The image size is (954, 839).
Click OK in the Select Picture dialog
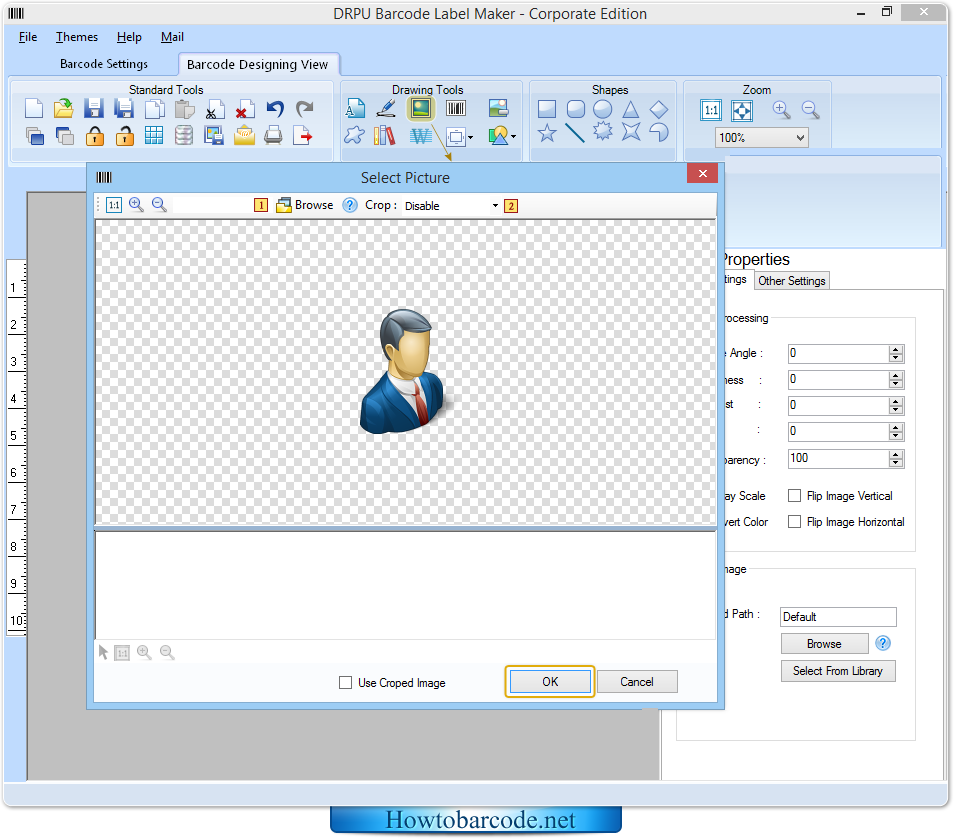550,682
